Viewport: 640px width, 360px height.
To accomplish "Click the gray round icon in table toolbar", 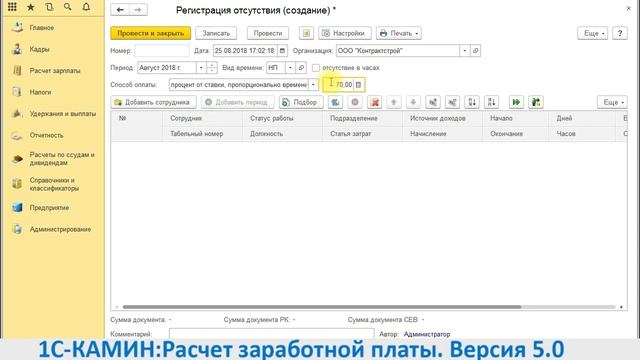I will click(355, 102).
